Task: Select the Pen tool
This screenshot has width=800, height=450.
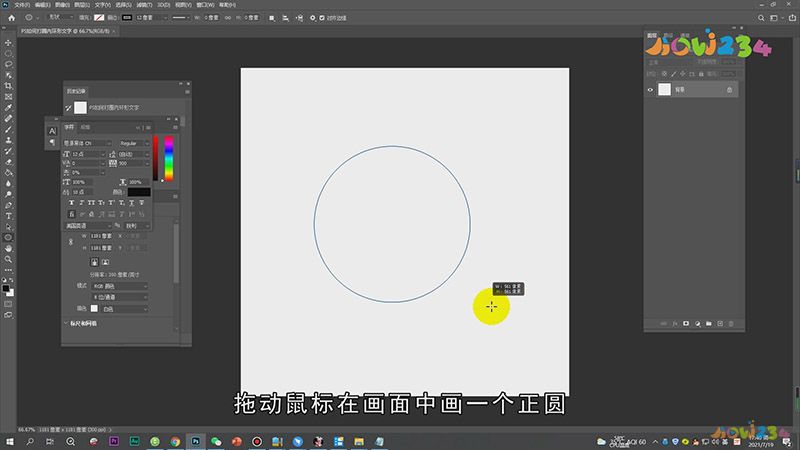Action: (x=8, y=205)
